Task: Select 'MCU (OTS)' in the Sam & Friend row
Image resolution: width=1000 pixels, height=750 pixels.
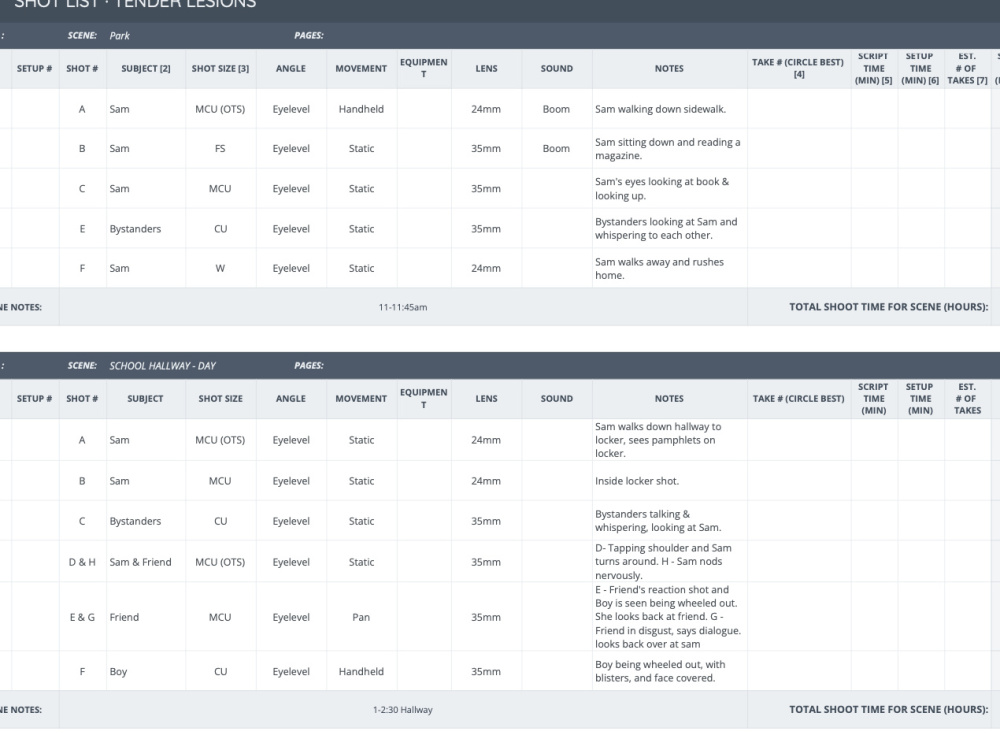Action: (220, 562)
